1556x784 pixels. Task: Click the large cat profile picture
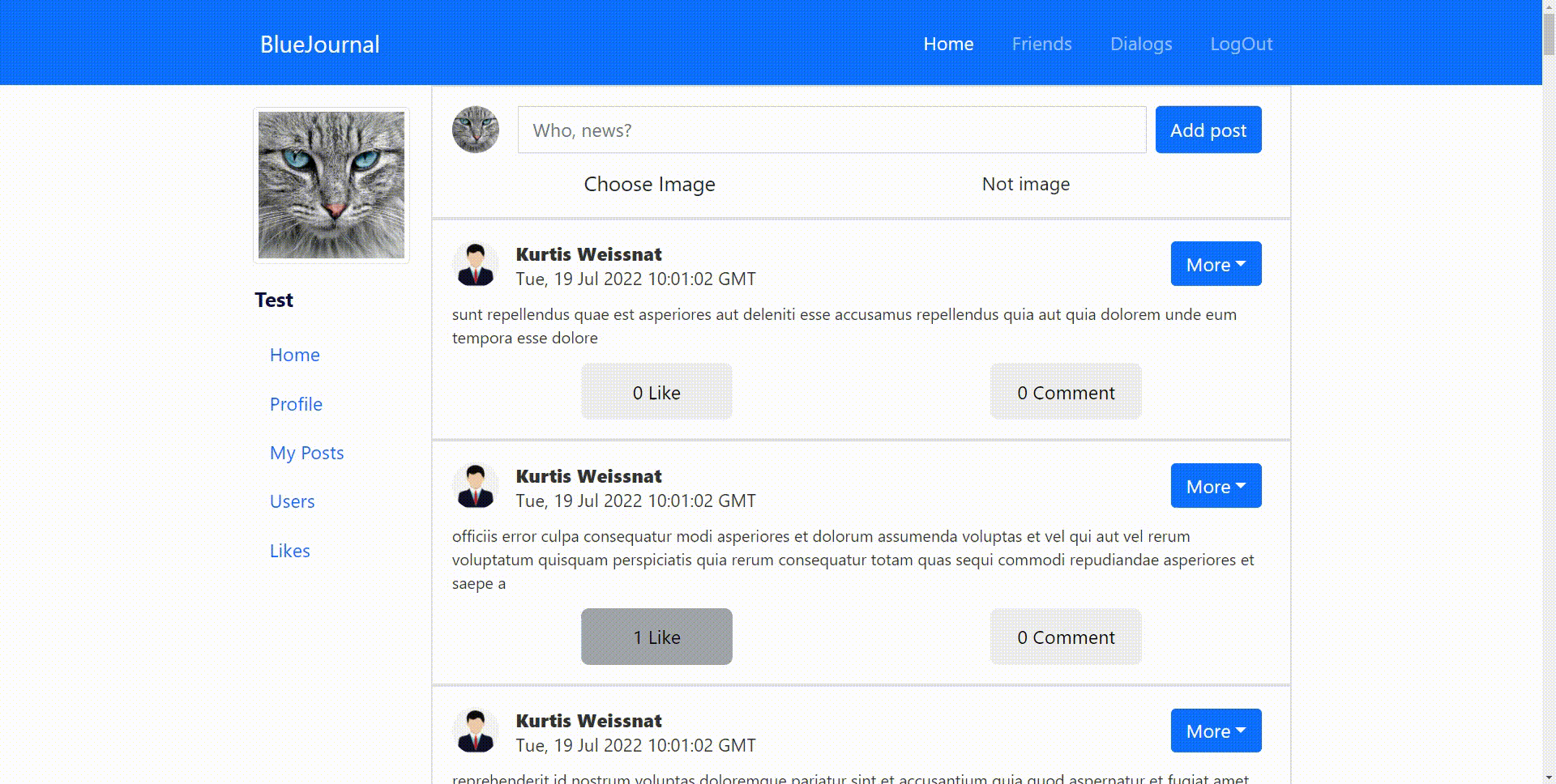[x=331, y=185]
